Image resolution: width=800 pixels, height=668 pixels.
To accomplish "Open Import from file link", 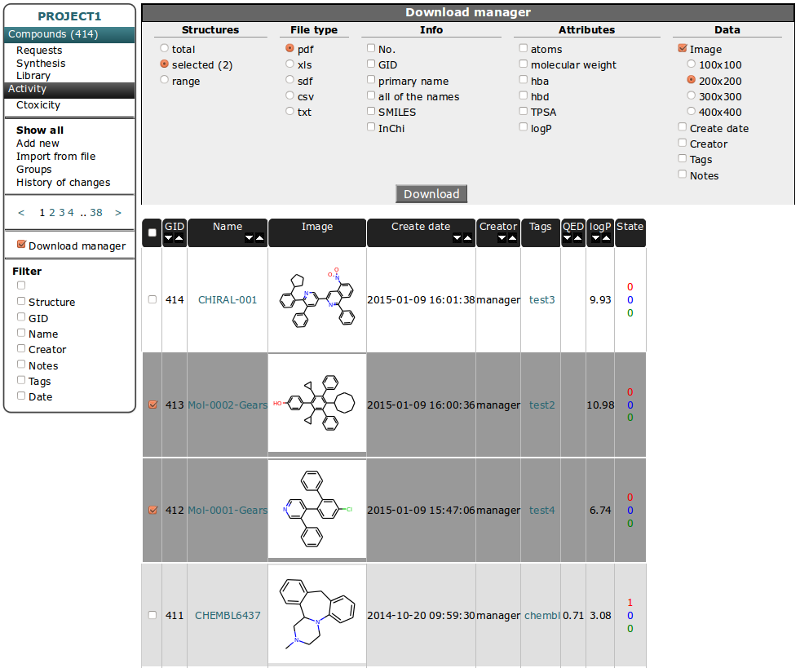I will pyautogui.click(x=56, y=157).
